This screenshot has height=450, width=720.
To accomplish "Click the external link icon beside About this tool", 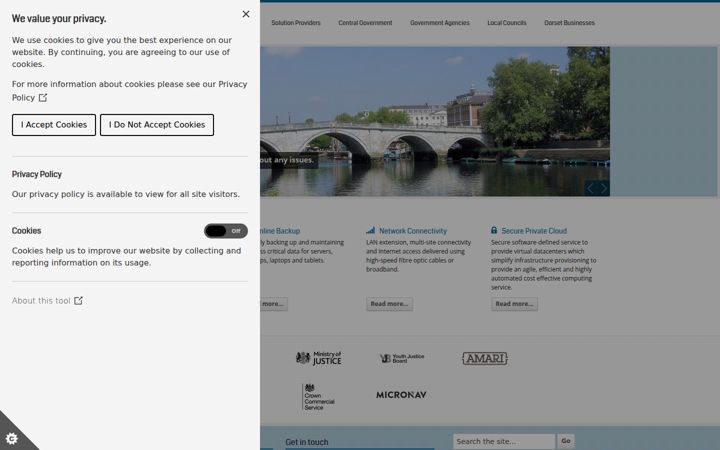I will point(79,301).
